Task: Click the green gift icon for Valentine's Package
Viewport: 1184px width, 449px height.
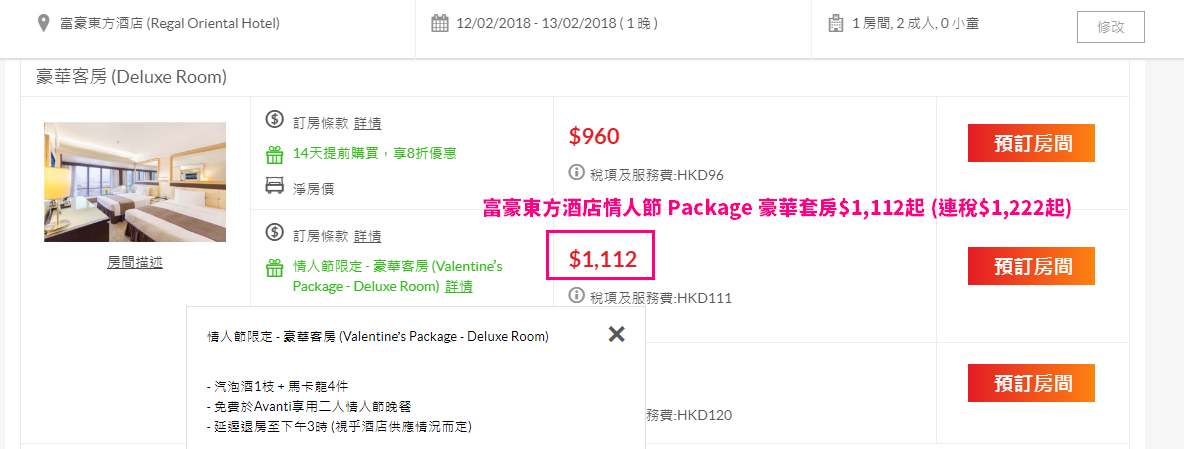Action: tap(275, 268)
